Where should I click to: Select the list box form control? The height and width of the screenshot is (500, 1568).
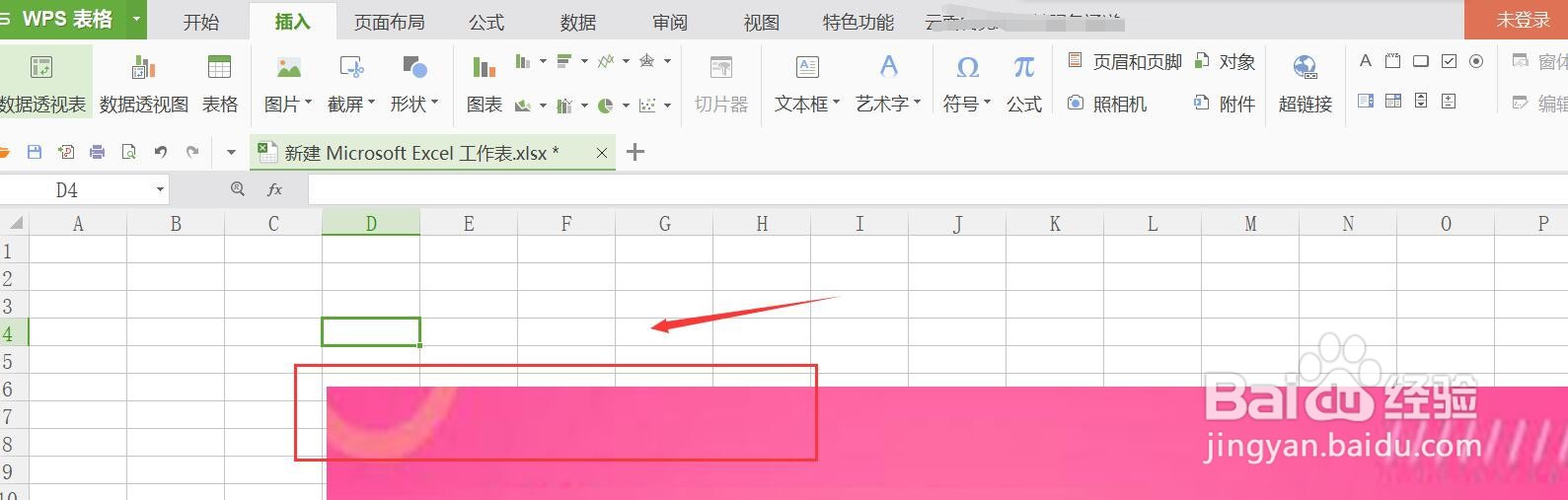pyautogui.click(x=1366, y=101)
